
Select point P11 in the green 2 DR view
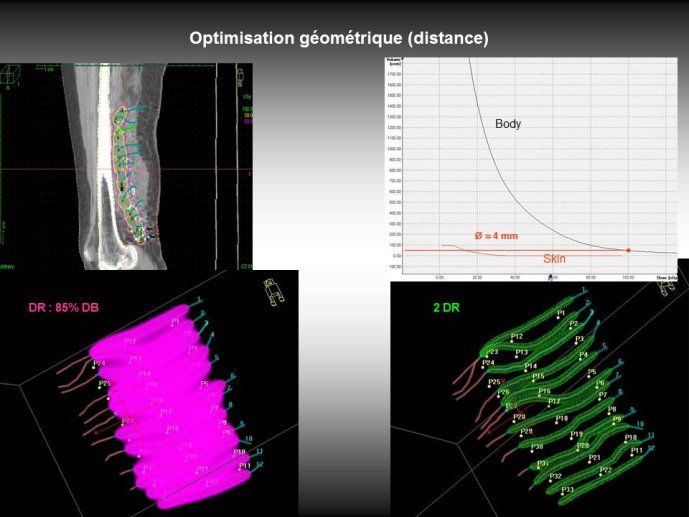pyautogui.click(x=636, y=451)
